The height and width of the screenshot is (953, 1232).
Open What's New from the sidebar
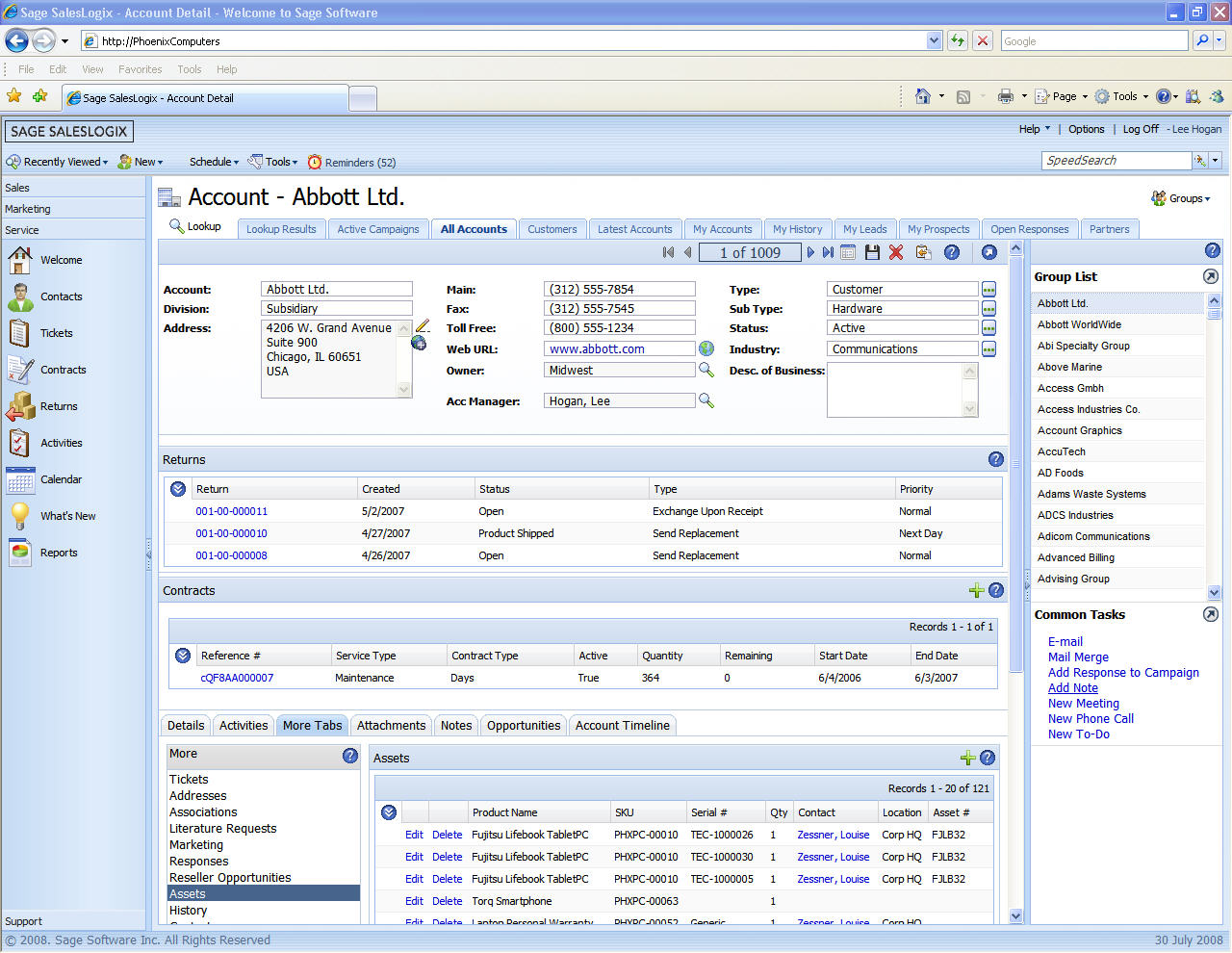point(52,516)
